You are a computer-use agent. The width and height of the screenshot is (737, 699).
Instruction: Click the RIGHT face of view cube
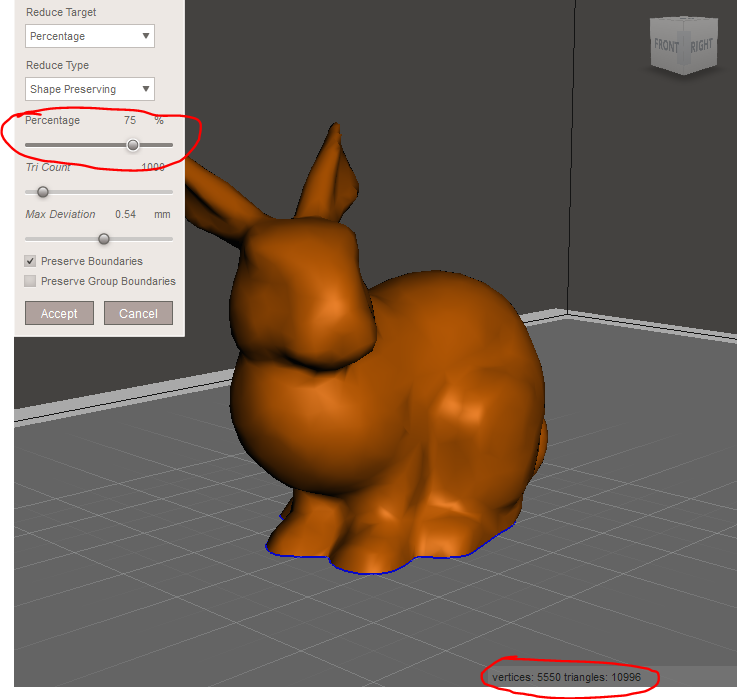tap(701, 46)
